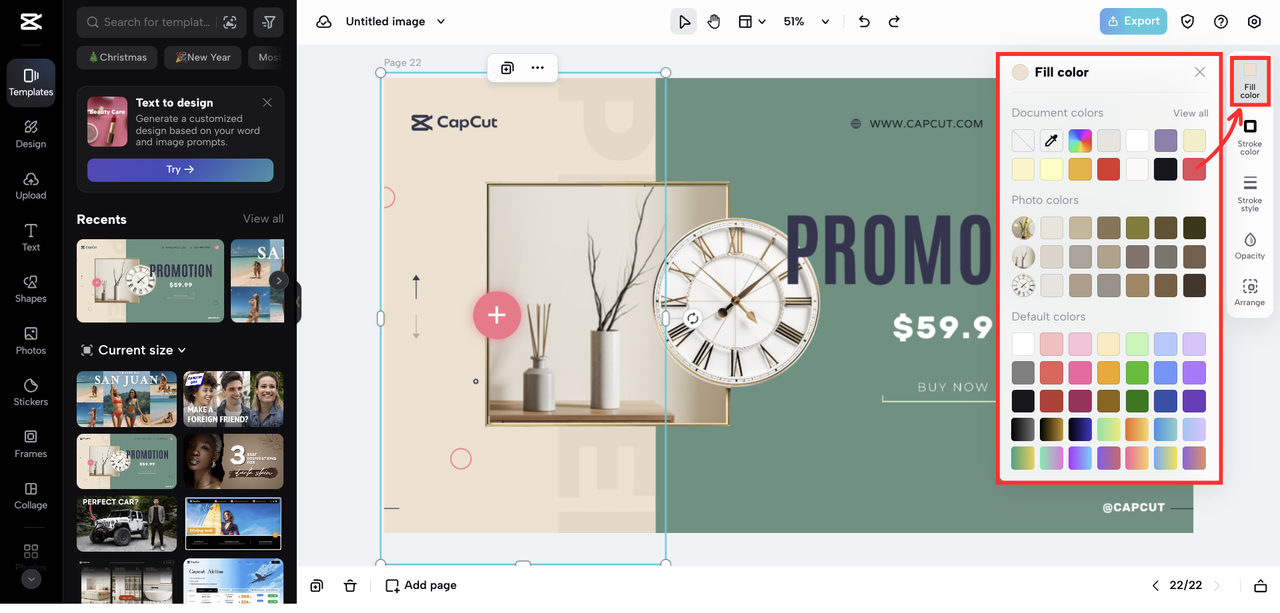Image resolution: width=1280 pixels, height=613 pixels.
Task: Open the Text sidebar tab
Action: click(x=31, y=238)
